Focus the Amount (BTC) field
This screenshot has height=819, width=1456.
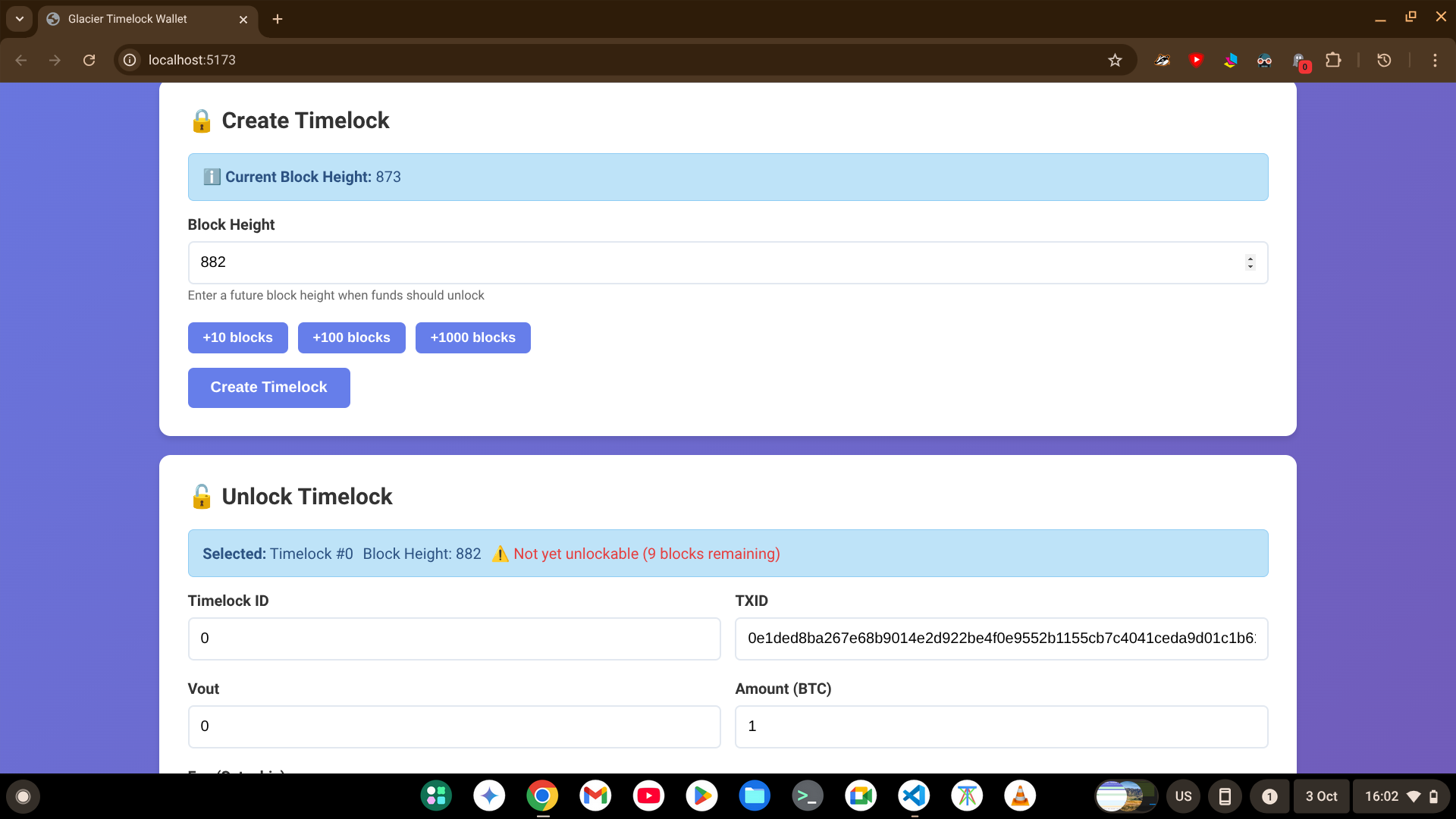click(1001, 726)
